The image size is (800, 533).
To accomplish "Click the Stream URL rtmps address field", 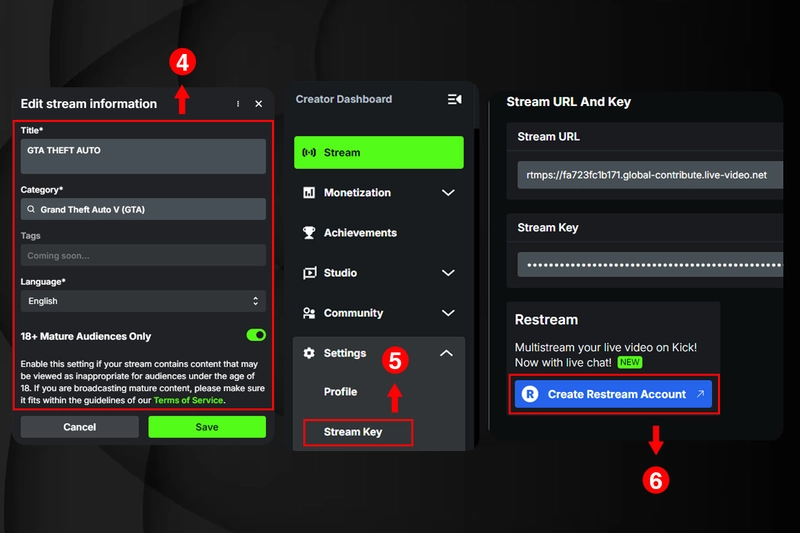I will click(650, 175).
